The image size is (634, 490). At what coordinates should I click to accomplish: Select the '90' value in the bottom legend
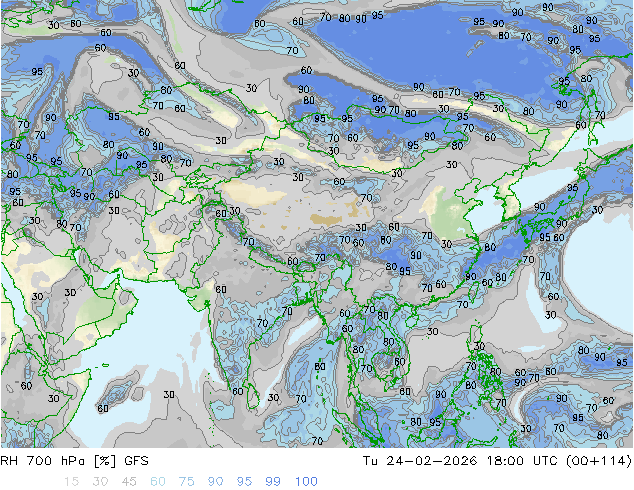pos(216,482)
